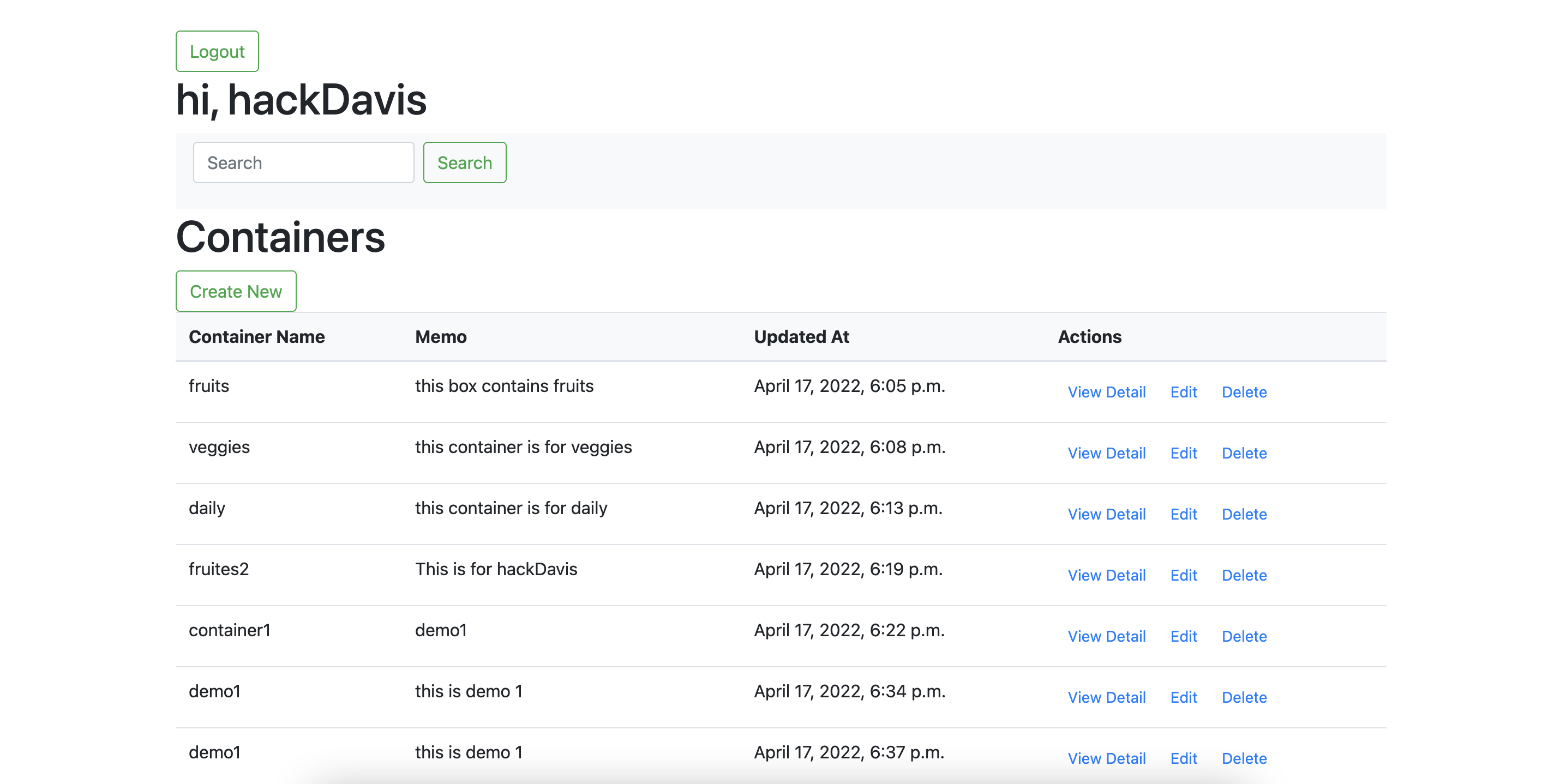Screen dimensions: 1560x784
Task: Open View Detail for daily container
Action: coord(1106,514)
